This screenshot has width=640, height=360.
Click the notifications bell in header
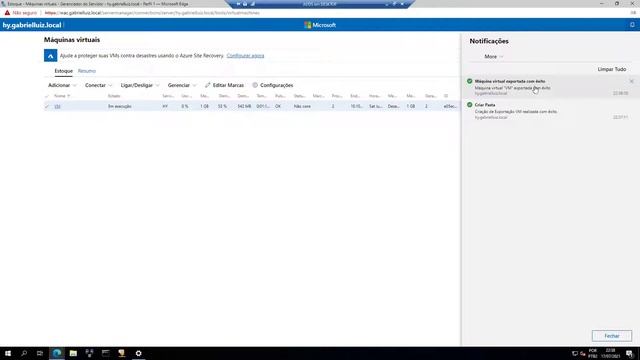(632, 25)
